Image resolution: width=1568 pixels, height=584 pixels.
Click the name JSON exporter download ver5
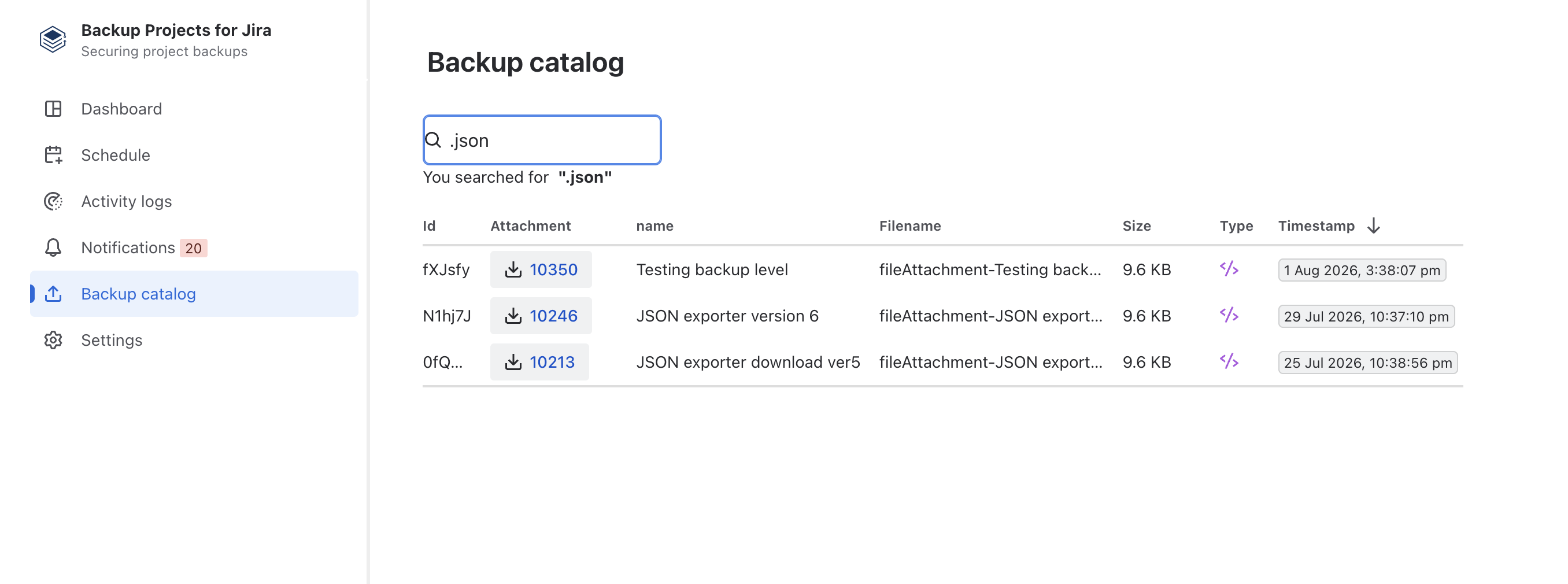point(748,363)
